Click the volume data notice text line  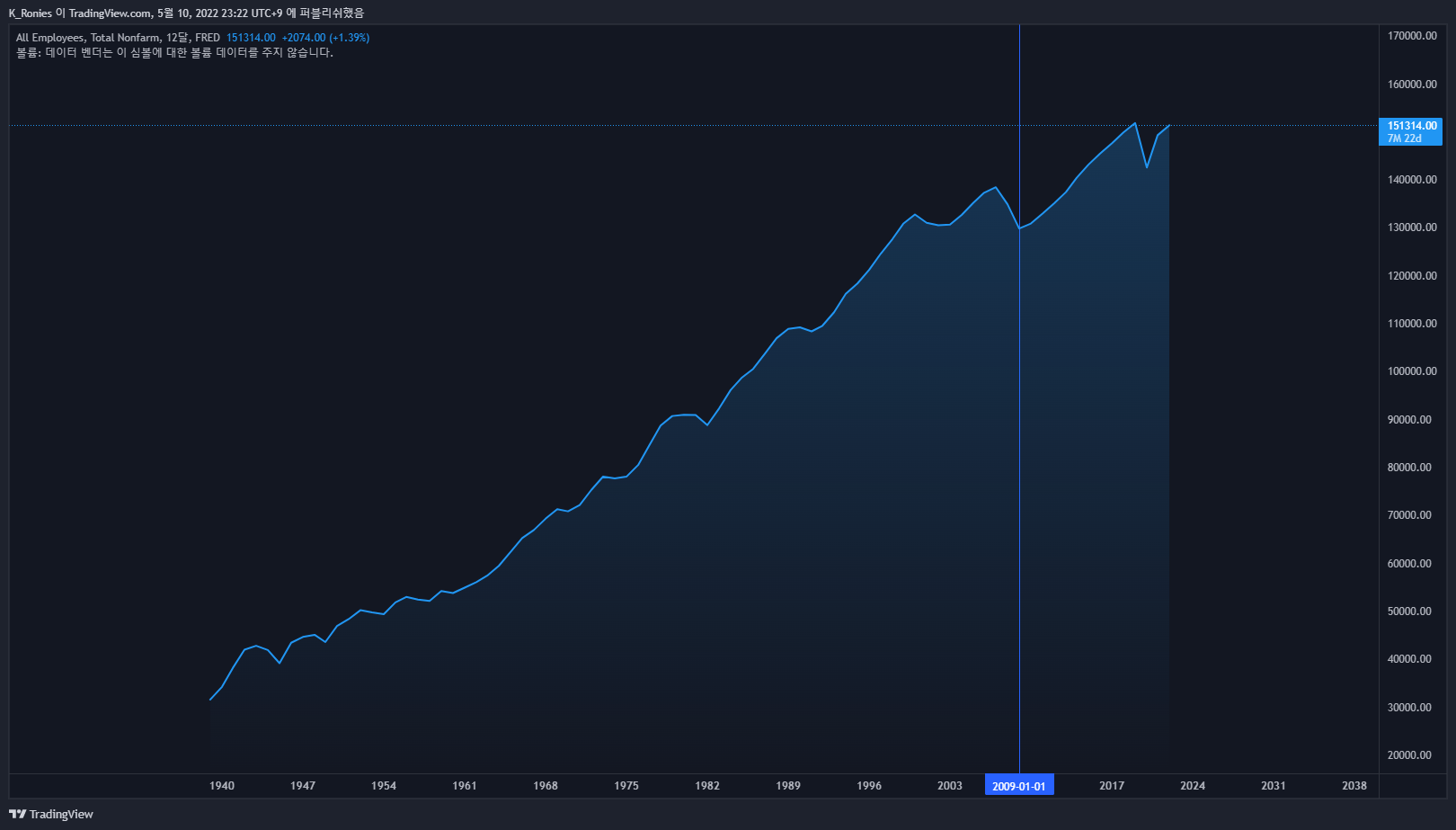(x=174, y=53)
